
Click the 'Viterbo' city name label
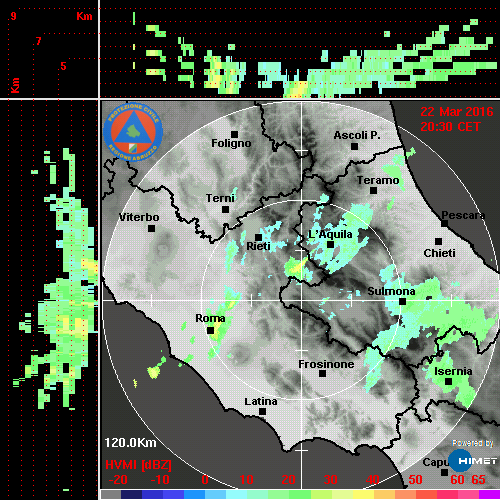[139, 217]
